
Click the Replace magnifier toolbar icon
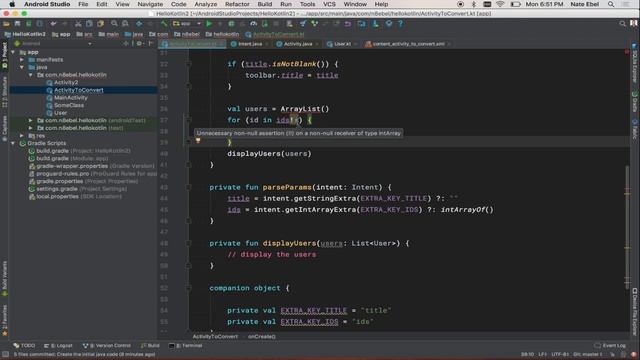tap(125, 24)
